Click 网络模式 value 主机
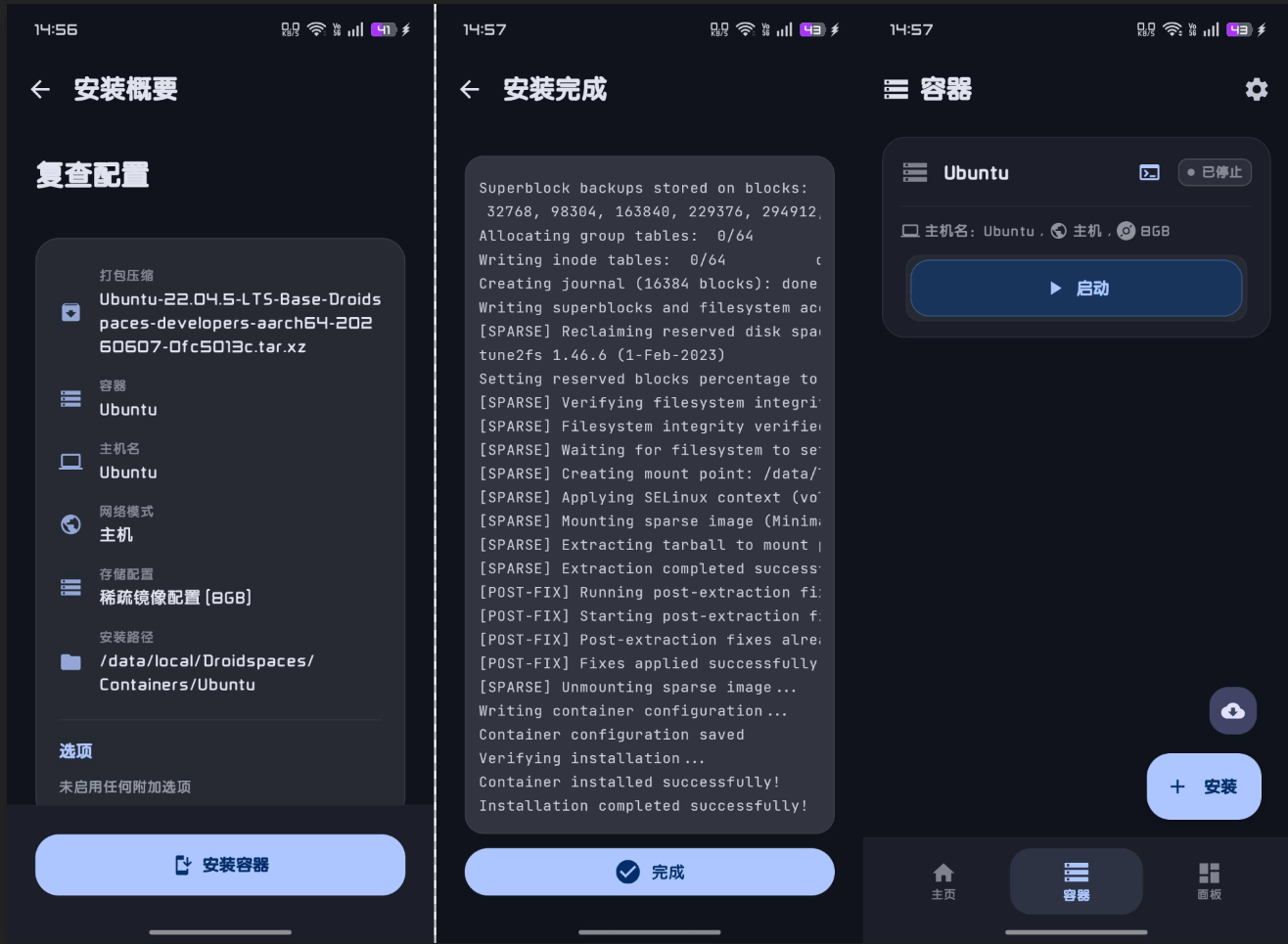 [116, 535]
